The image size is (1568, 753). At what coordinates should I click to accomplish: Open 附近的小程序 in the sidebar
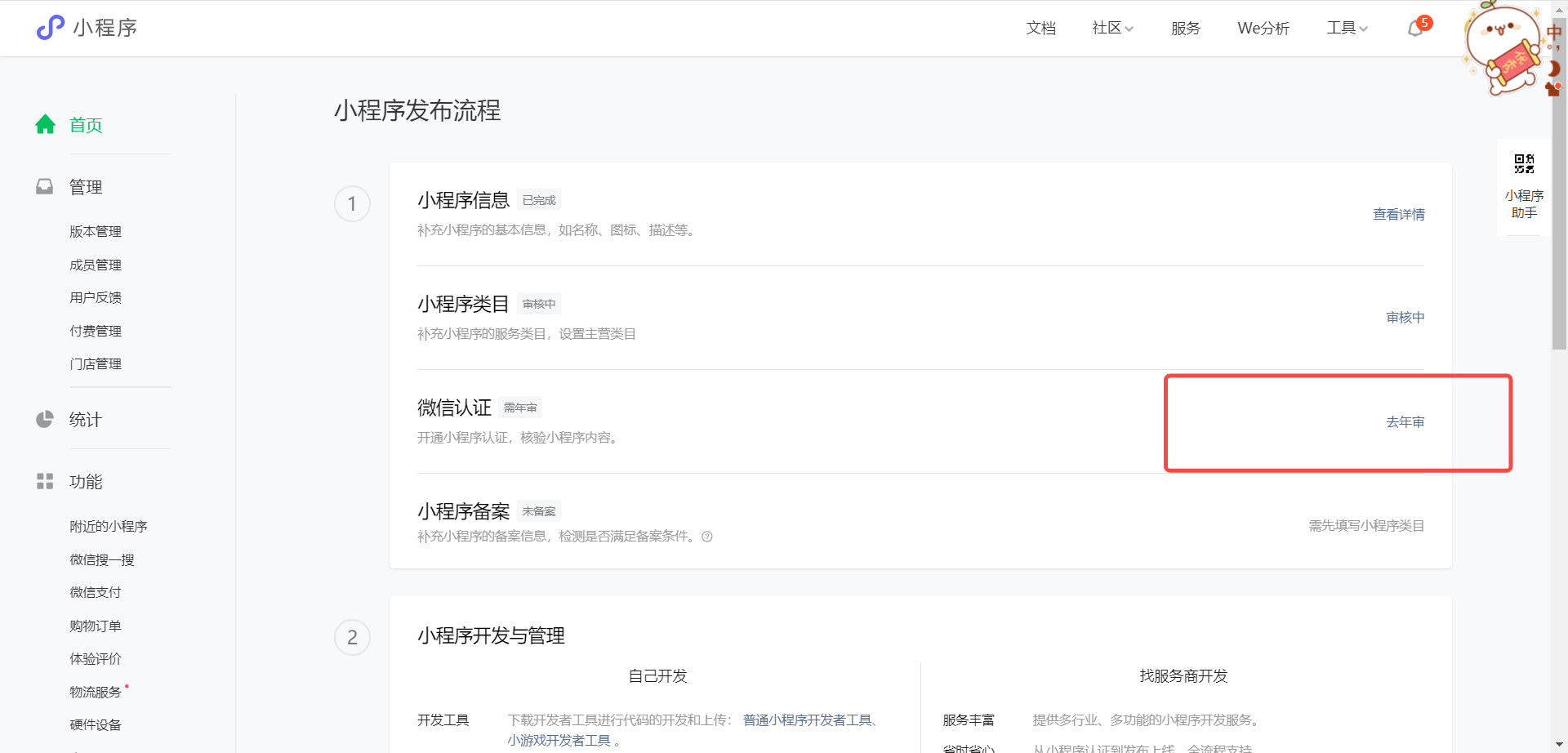pyautogui.click(x=109, y=527)
